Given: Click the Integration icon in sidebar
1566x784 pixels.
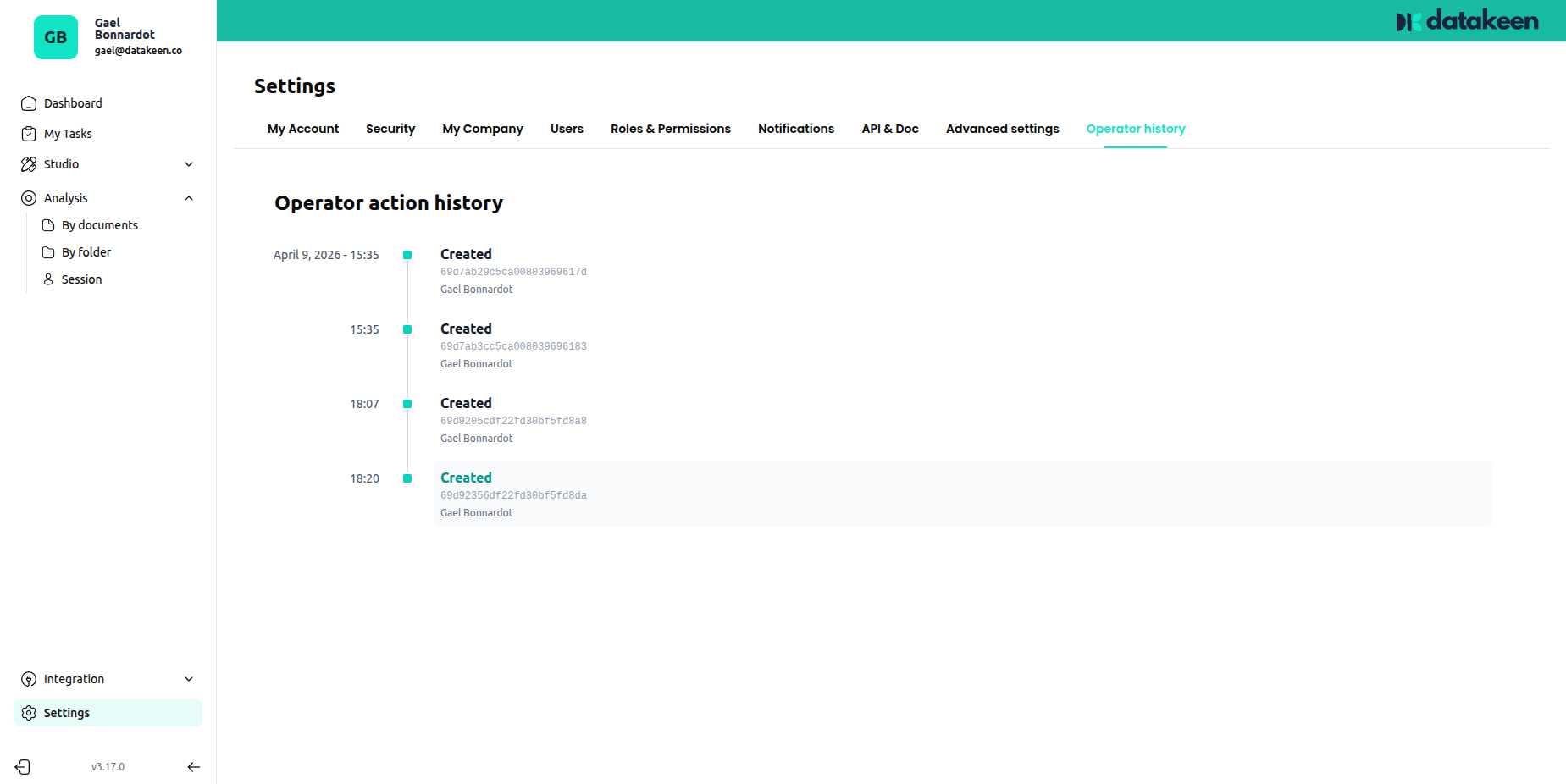Looking at the screenshot, I should [29, 679].
